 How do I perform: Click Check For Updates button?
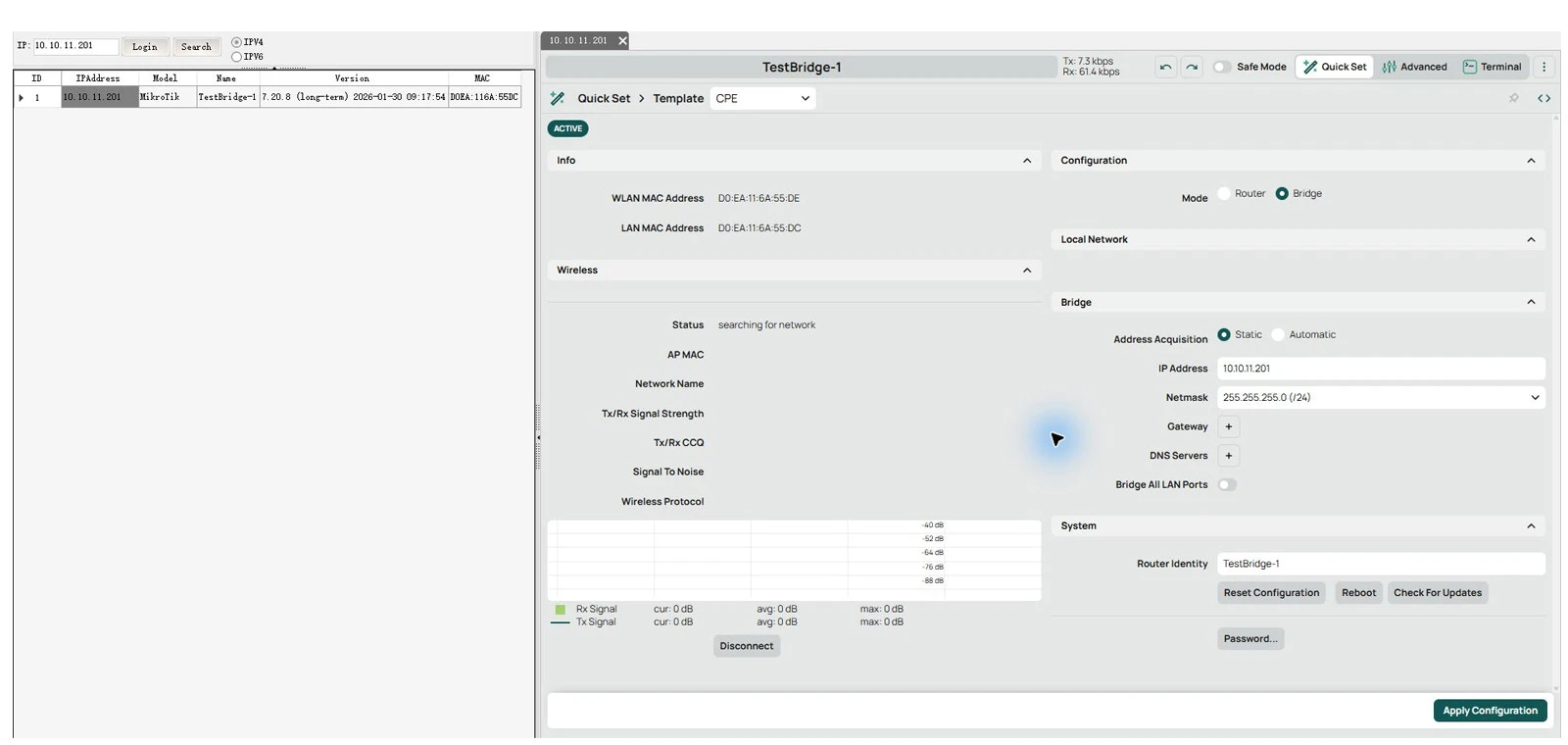point(1438,593)
